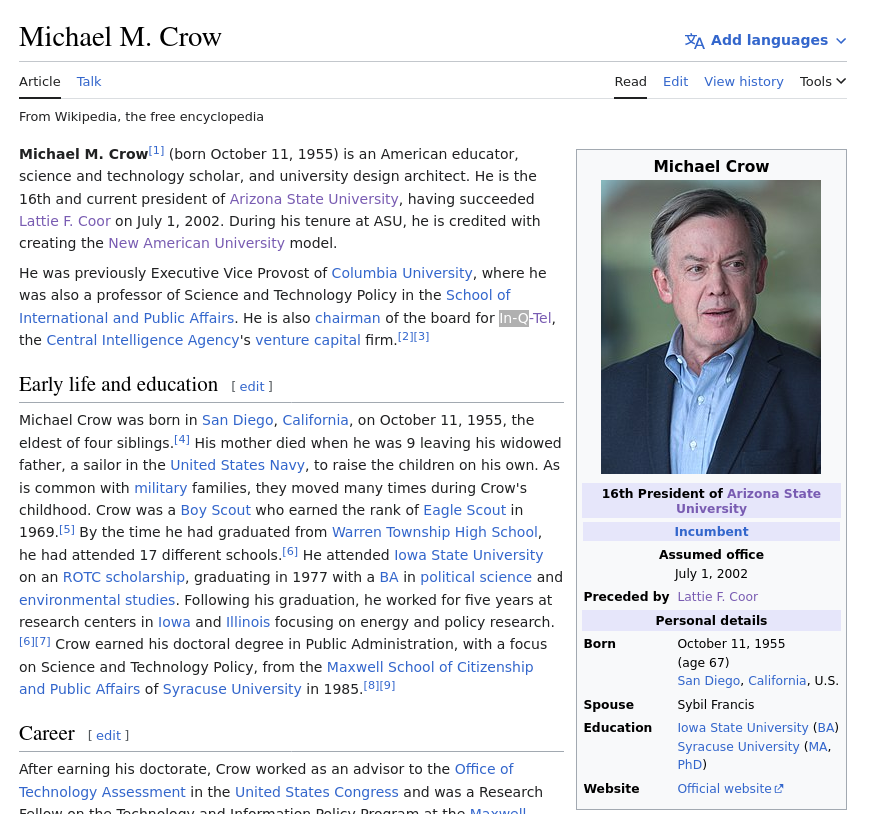Open the California link in article body
The width and height of the screenshot is (874, 814).
[x=315, y=420]
